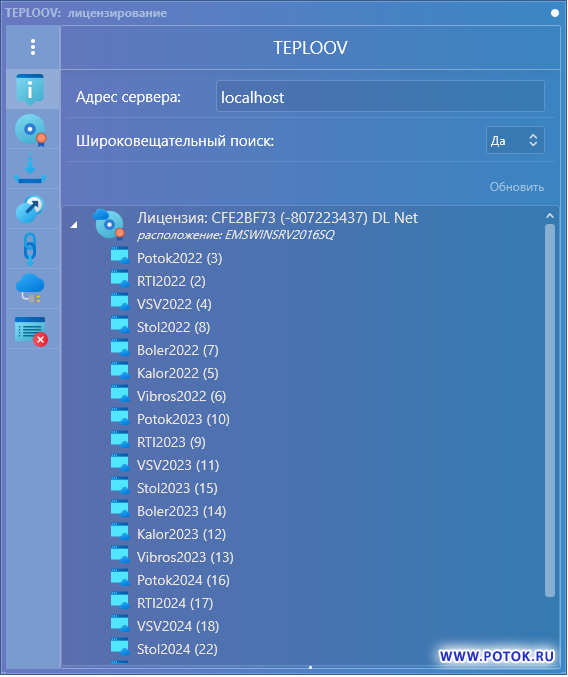Open the three-dot menu in sidebar
Screen dimensions: 568x677
pyautogui.click(x=33, y=47)
